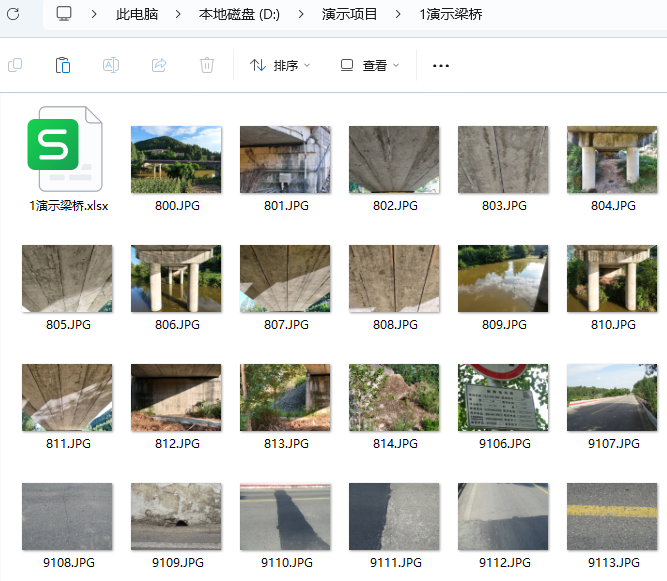Expand chevron after 此电脑
The image size is (667, 581).
178,14
